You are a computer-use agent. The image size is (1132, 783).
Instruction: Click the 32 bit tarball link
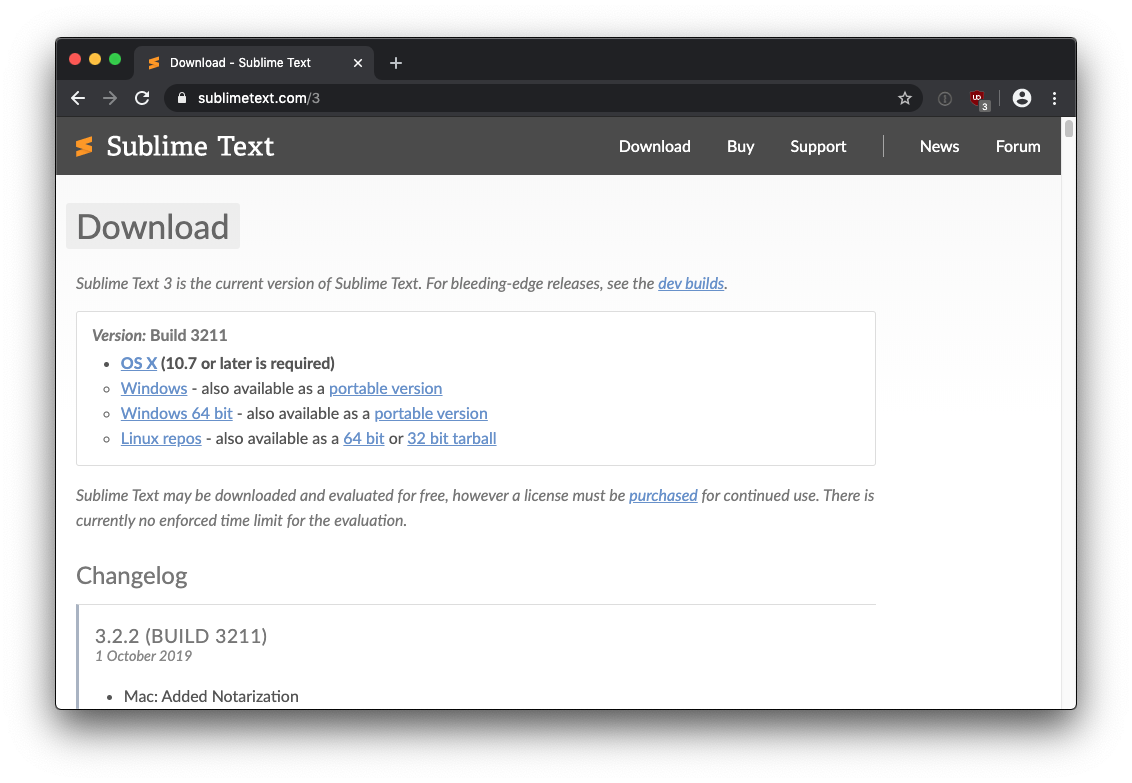pos(452,438)
